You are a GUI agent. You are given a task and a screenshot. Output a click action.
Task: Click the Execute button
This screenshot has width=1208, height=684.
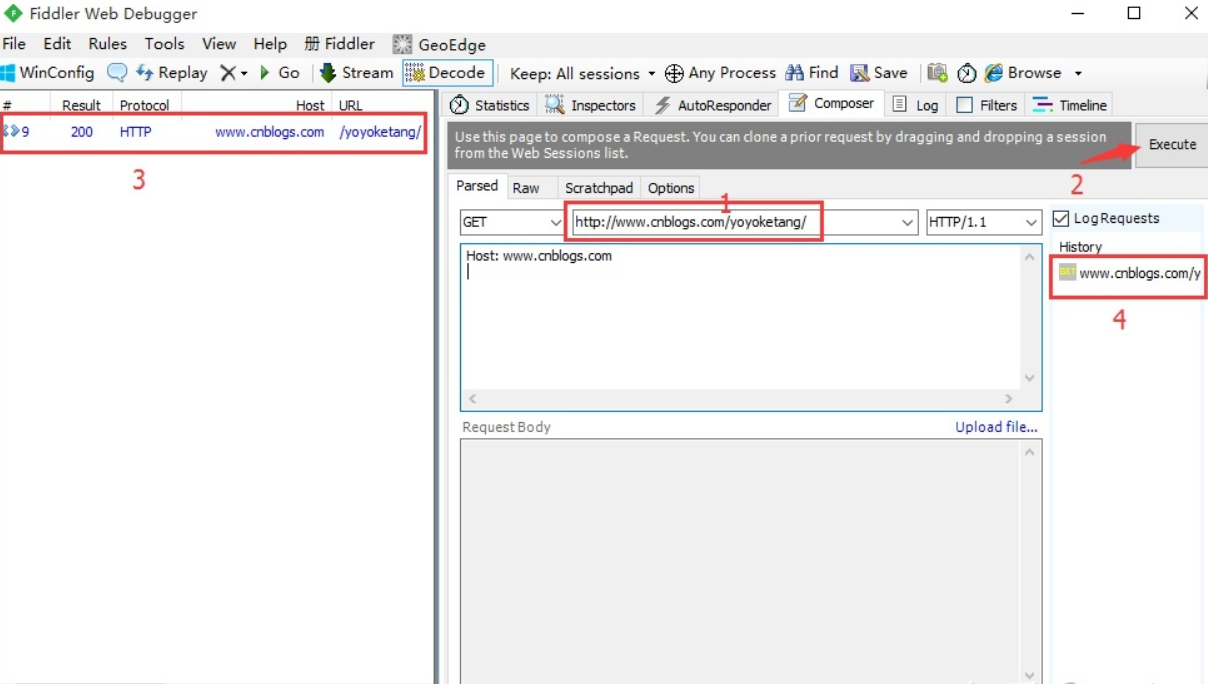pos(1172,145)
